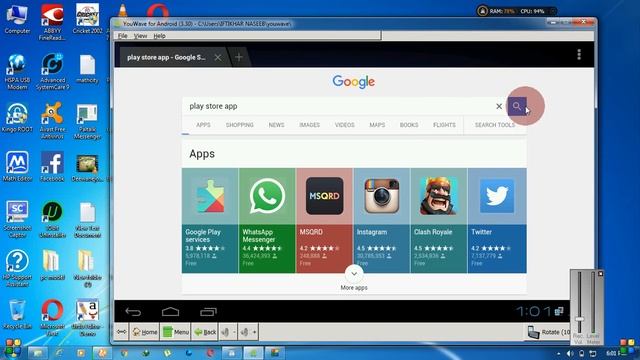Click the Paltalk Messenger desktop icon

pos(87,121)
